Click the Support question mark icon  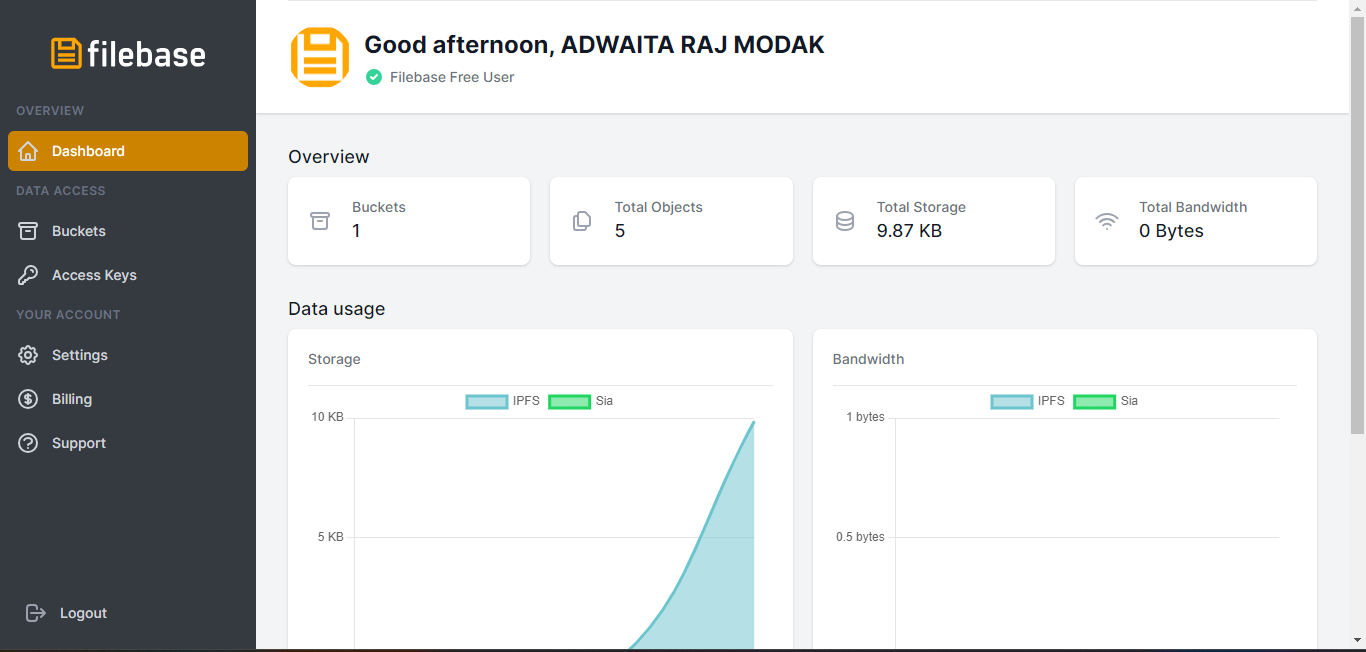(x=28, y=443)
